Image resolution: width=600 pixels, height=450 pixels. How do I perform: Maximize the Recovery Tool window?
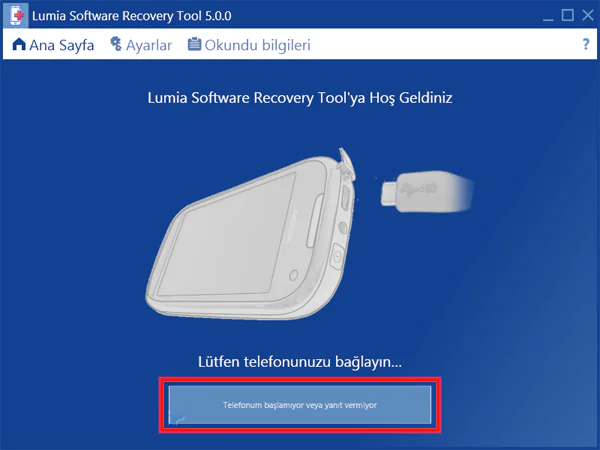(x=567, y=15)
